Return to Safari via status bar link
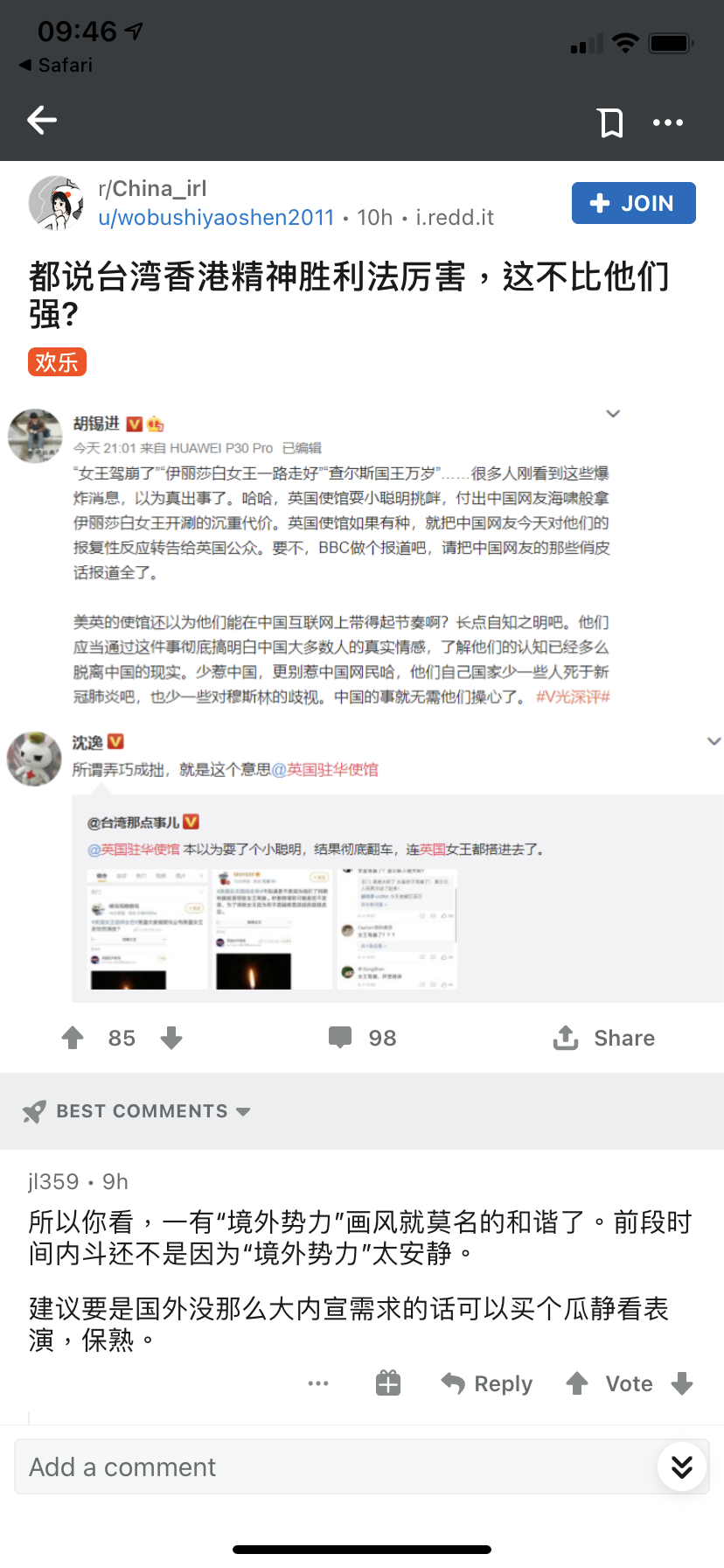The height and width of the screenshot is (1568, 724). tap(56, 65)
